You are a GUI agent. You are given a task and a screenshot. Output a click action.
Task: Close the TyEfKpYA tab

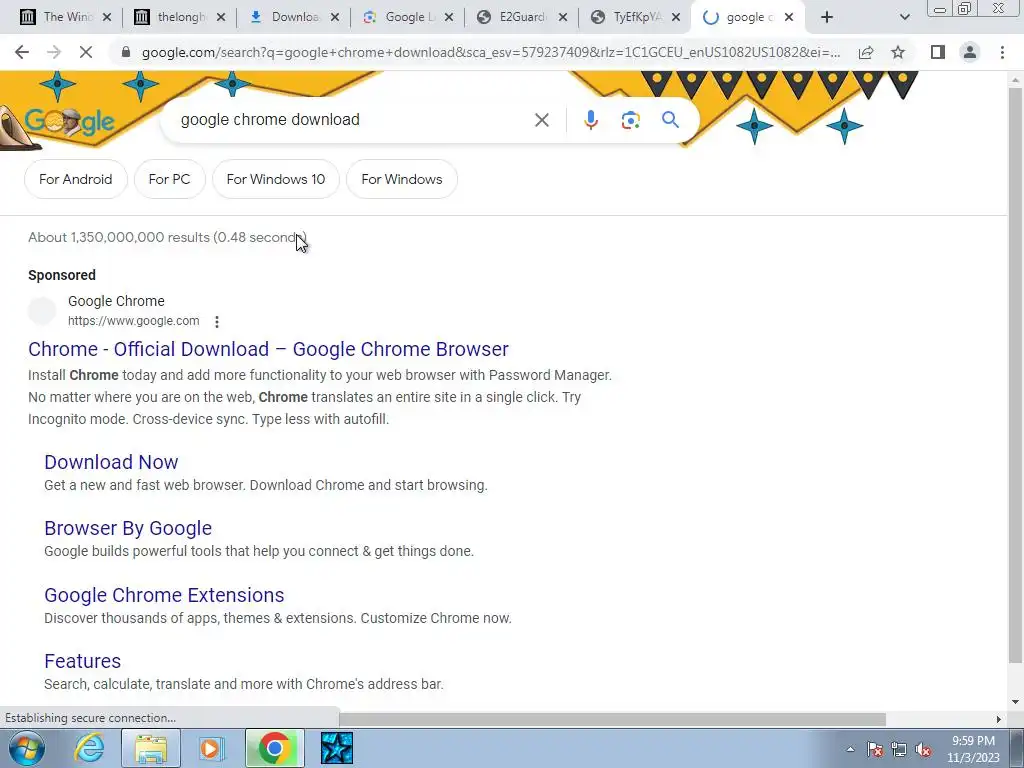(x=677, y=18)
